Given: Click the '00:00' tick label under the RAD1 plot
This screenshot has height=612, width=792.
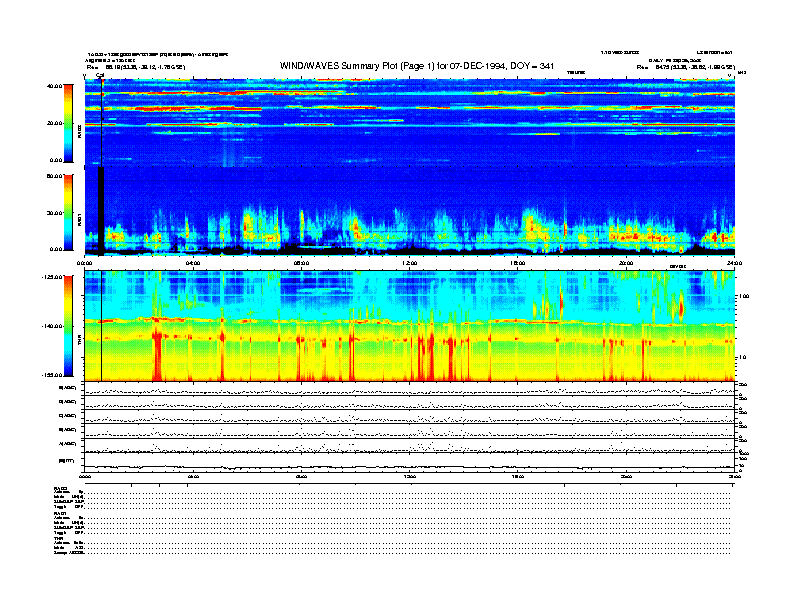Looking at the screenshot, I should click(84, 263).
